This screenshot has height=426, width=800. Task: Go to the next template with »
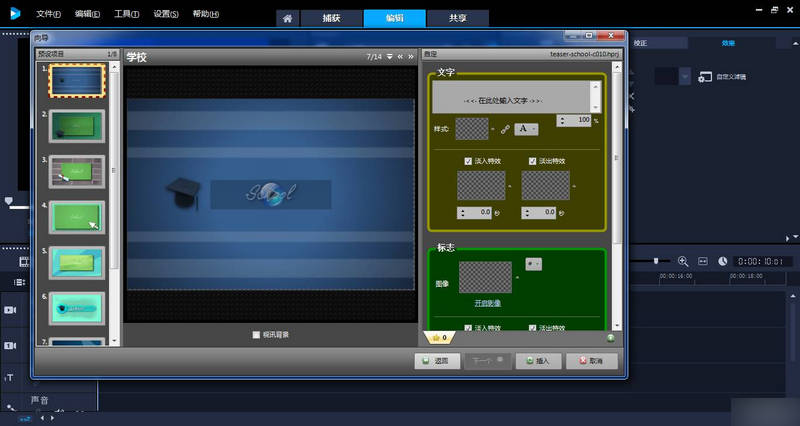click(x=411, y=57)
